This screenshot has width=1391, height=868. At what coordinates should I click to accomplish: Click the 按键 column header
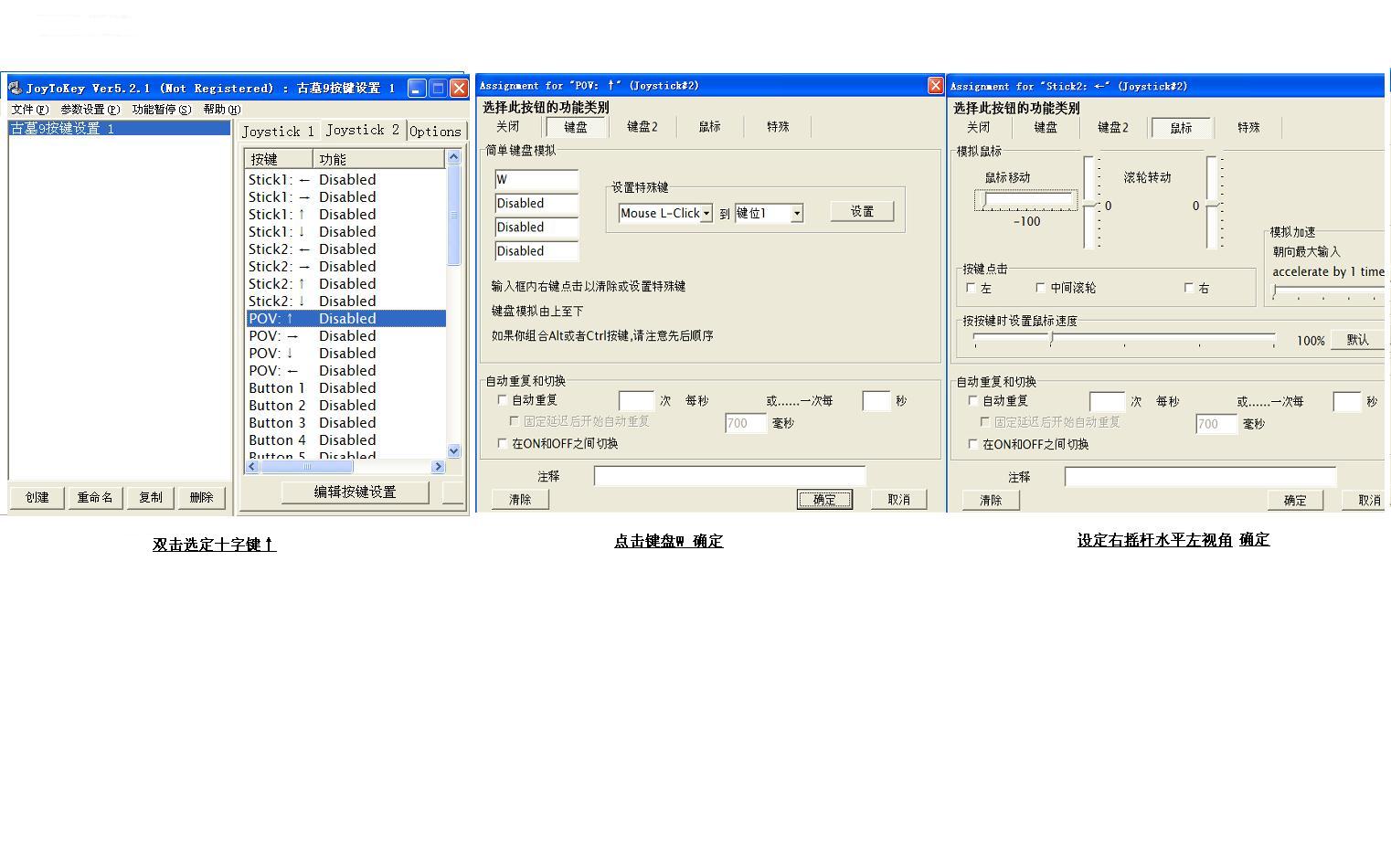point(279,159)
